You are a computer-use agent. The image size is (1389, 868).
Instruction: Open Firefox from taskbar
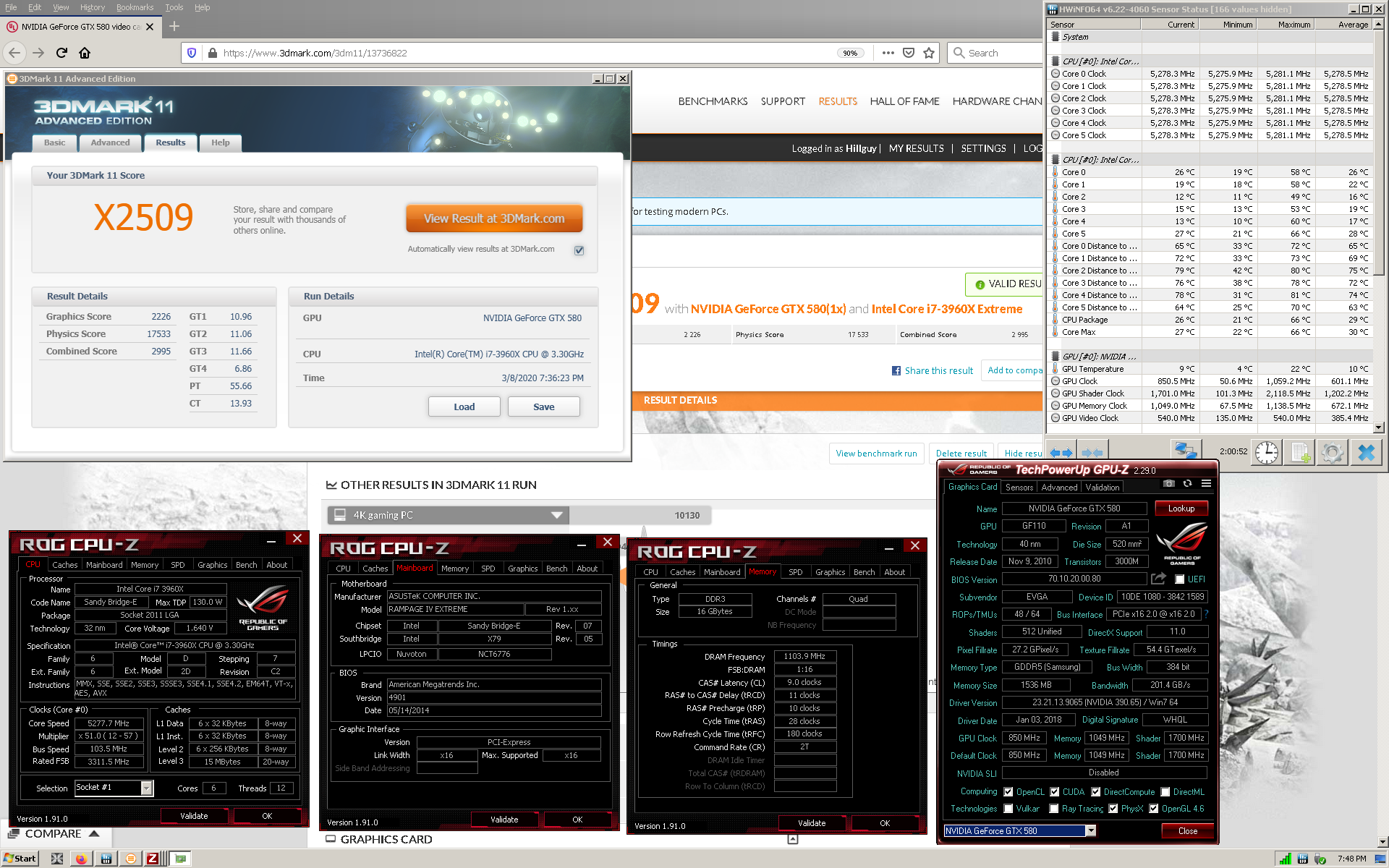81,859
